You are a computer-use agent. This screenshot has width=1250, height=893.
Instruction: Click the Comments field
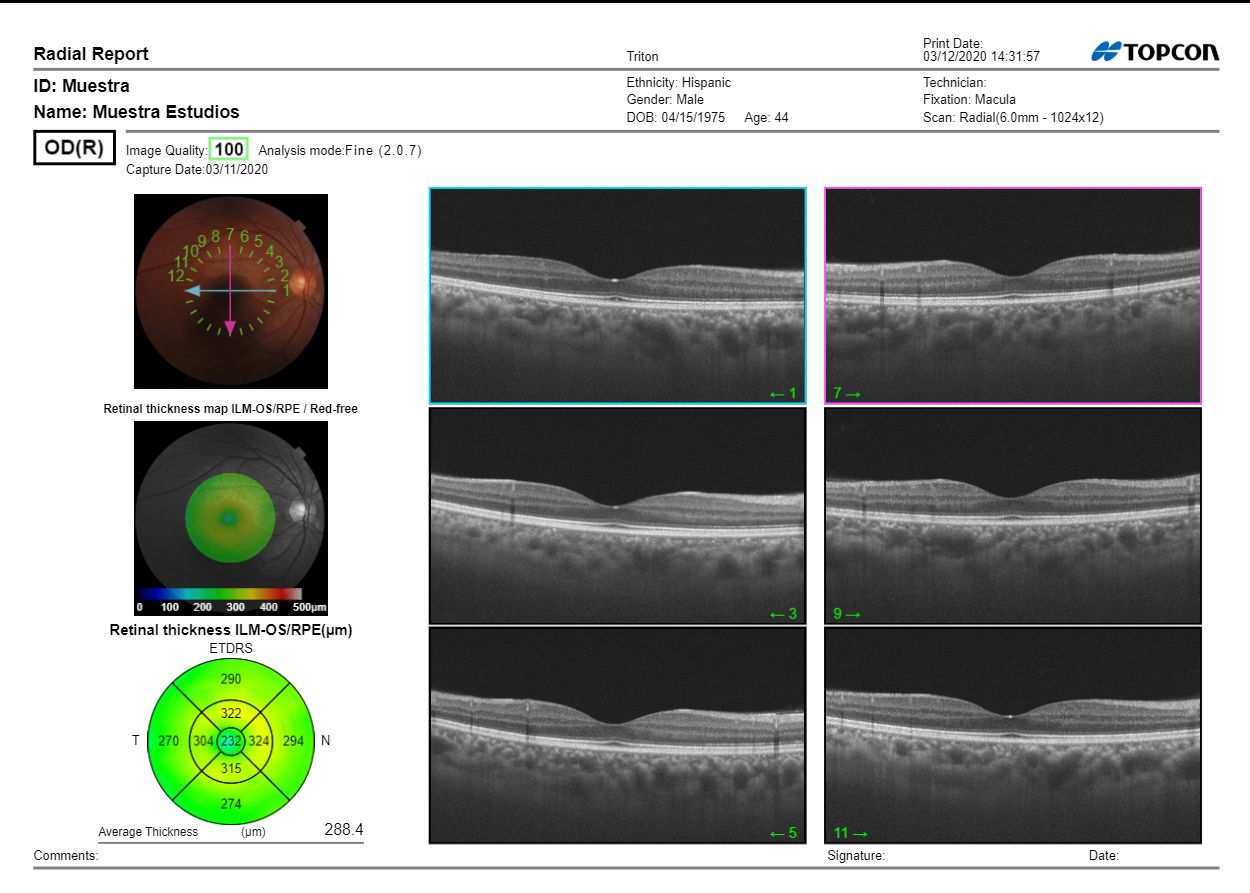250,856
